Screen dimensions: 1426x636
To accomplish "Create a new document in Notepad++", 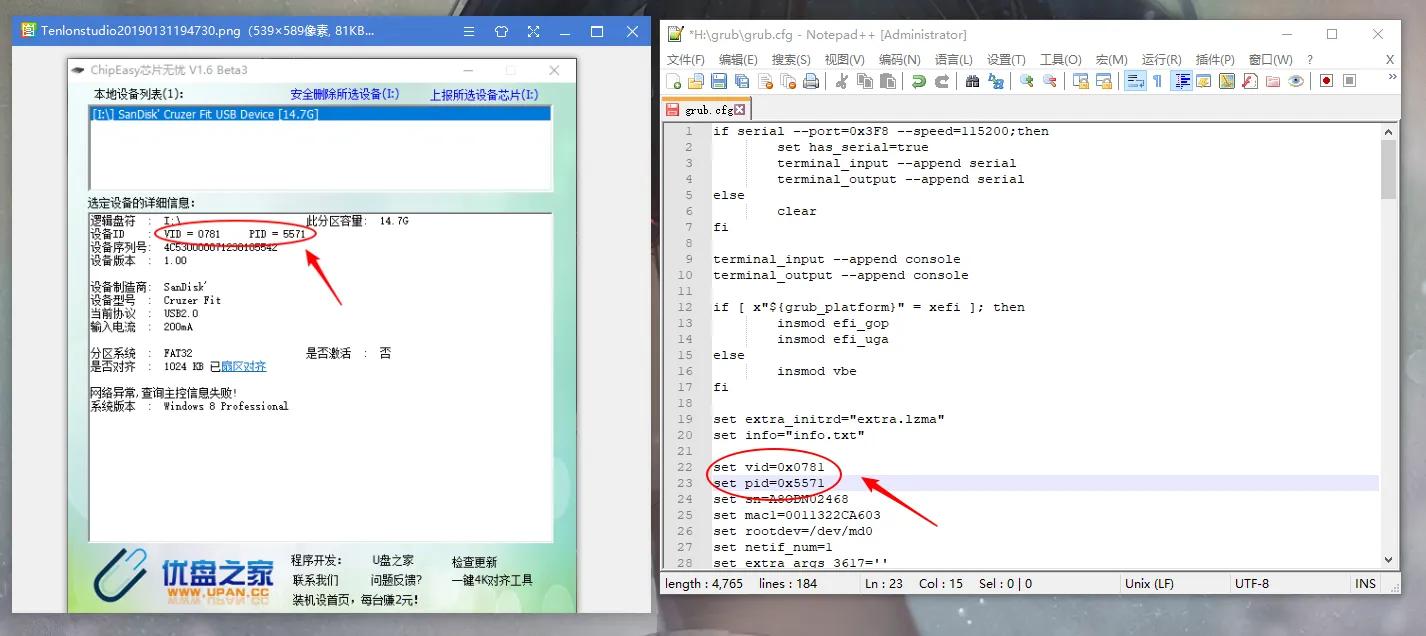I will click(x=674, y=81).
